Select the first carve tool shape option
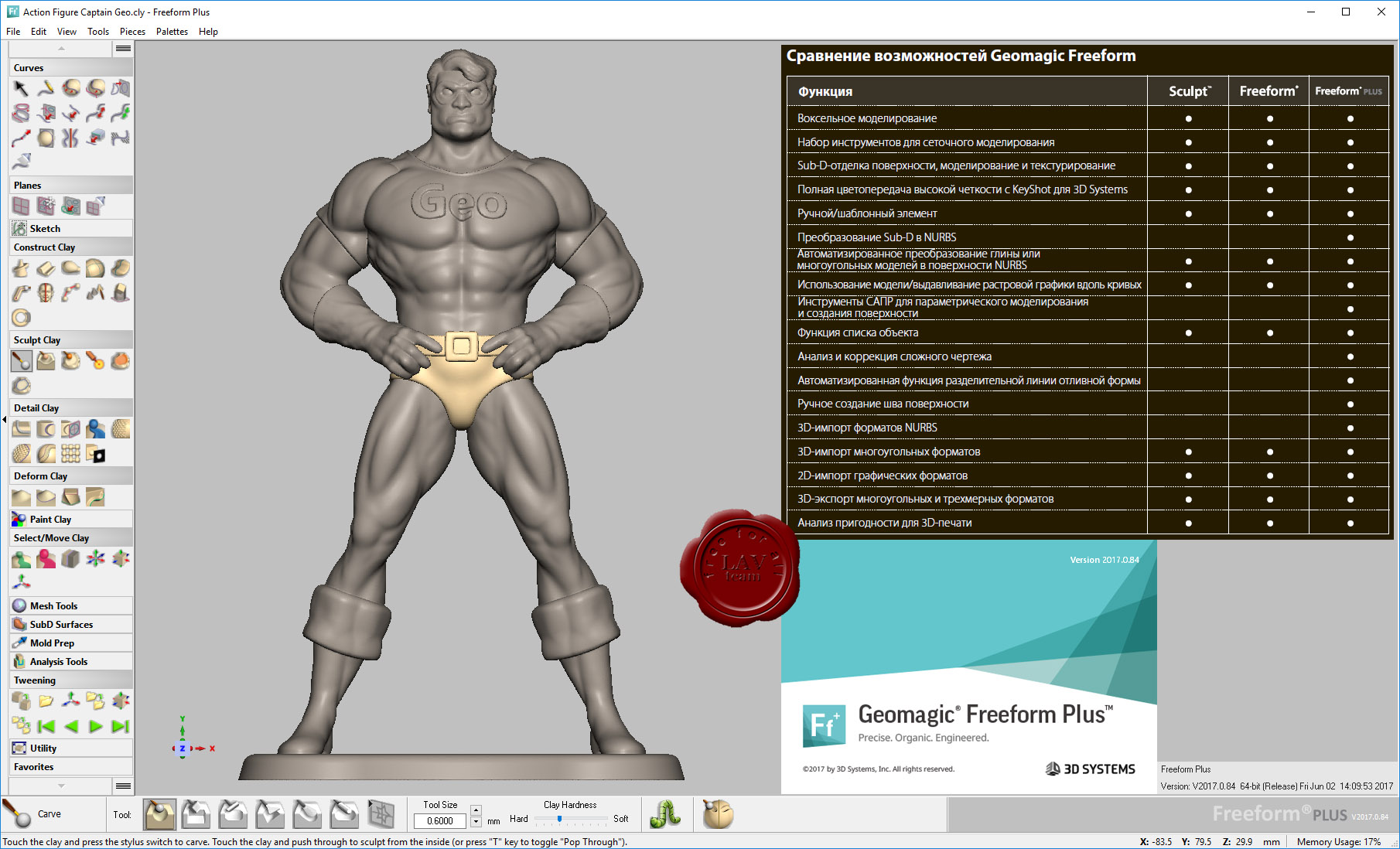The height and width of the screenshot is (849, 1400). (x=159, y=814)
